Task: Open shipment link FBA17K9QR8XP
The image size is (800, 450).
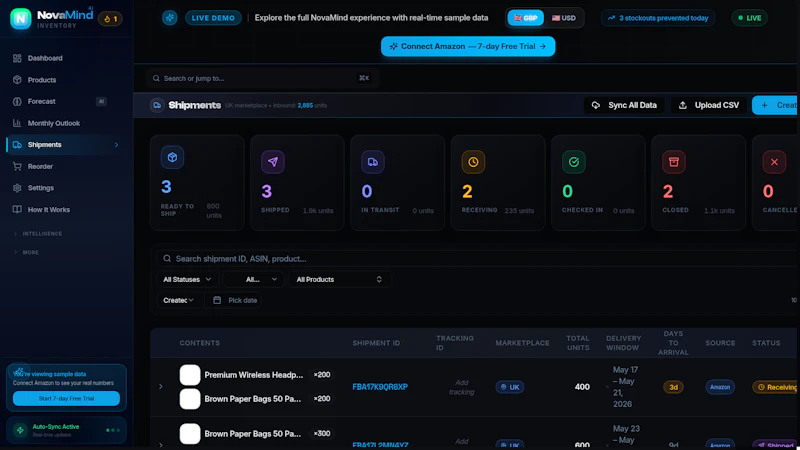Action: pos(380,387)
